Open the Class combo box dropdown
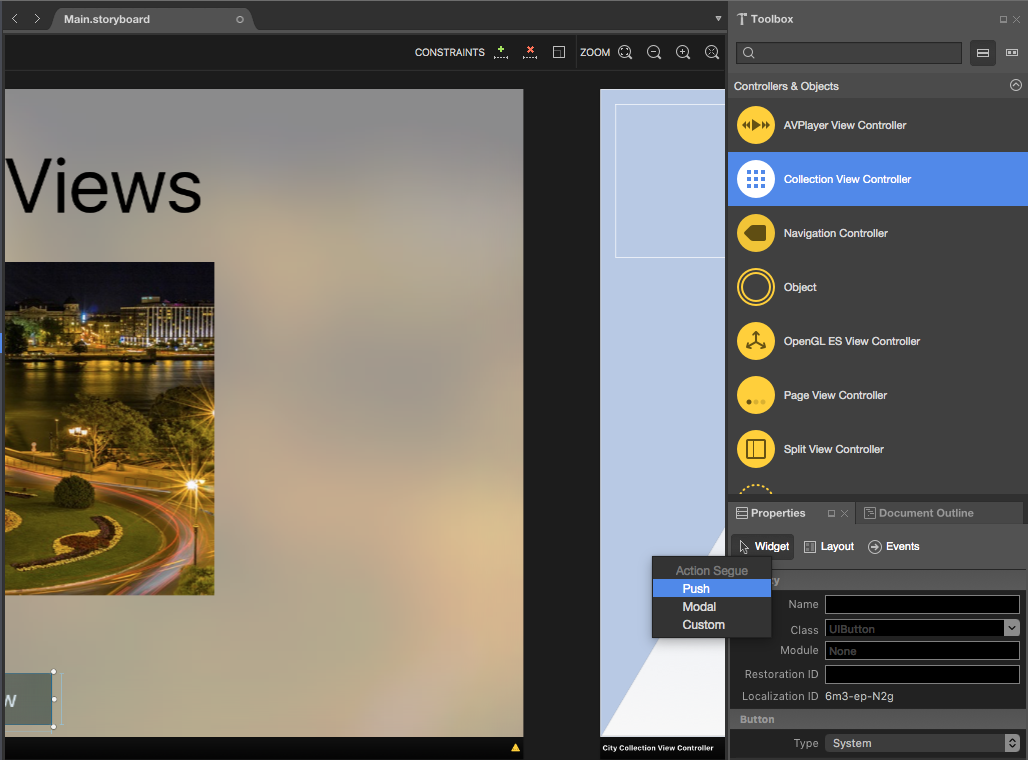1028x760 pixels. click(1012, 628)
